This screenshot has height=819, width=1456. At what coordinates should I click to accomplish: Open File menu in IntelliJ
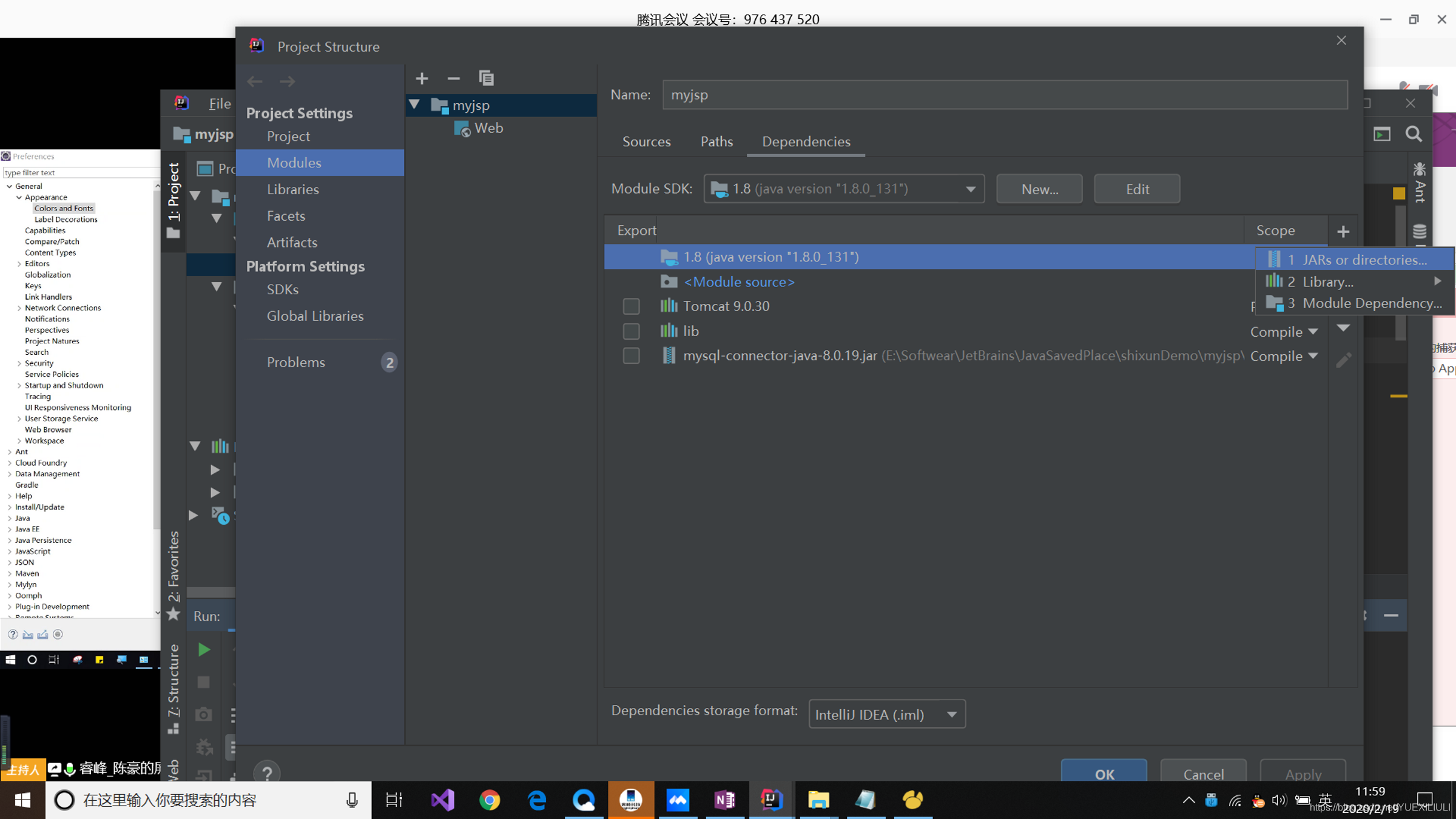pyautogui.click(x=220, y=103)
